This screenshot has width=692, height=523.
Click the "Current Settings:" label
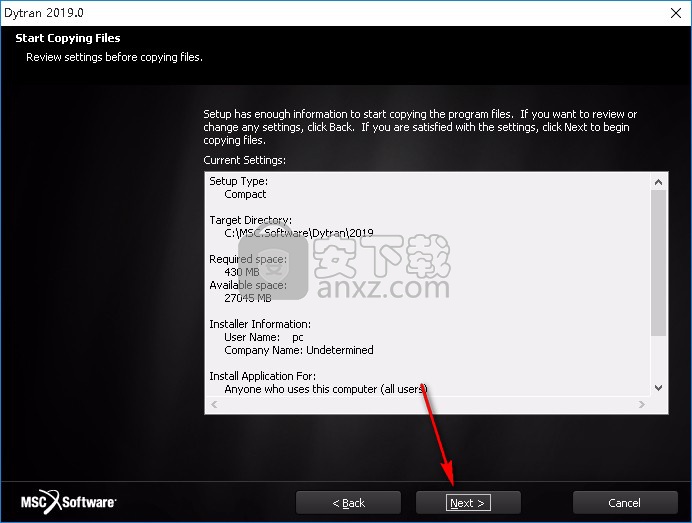click(x=244, y=160)
